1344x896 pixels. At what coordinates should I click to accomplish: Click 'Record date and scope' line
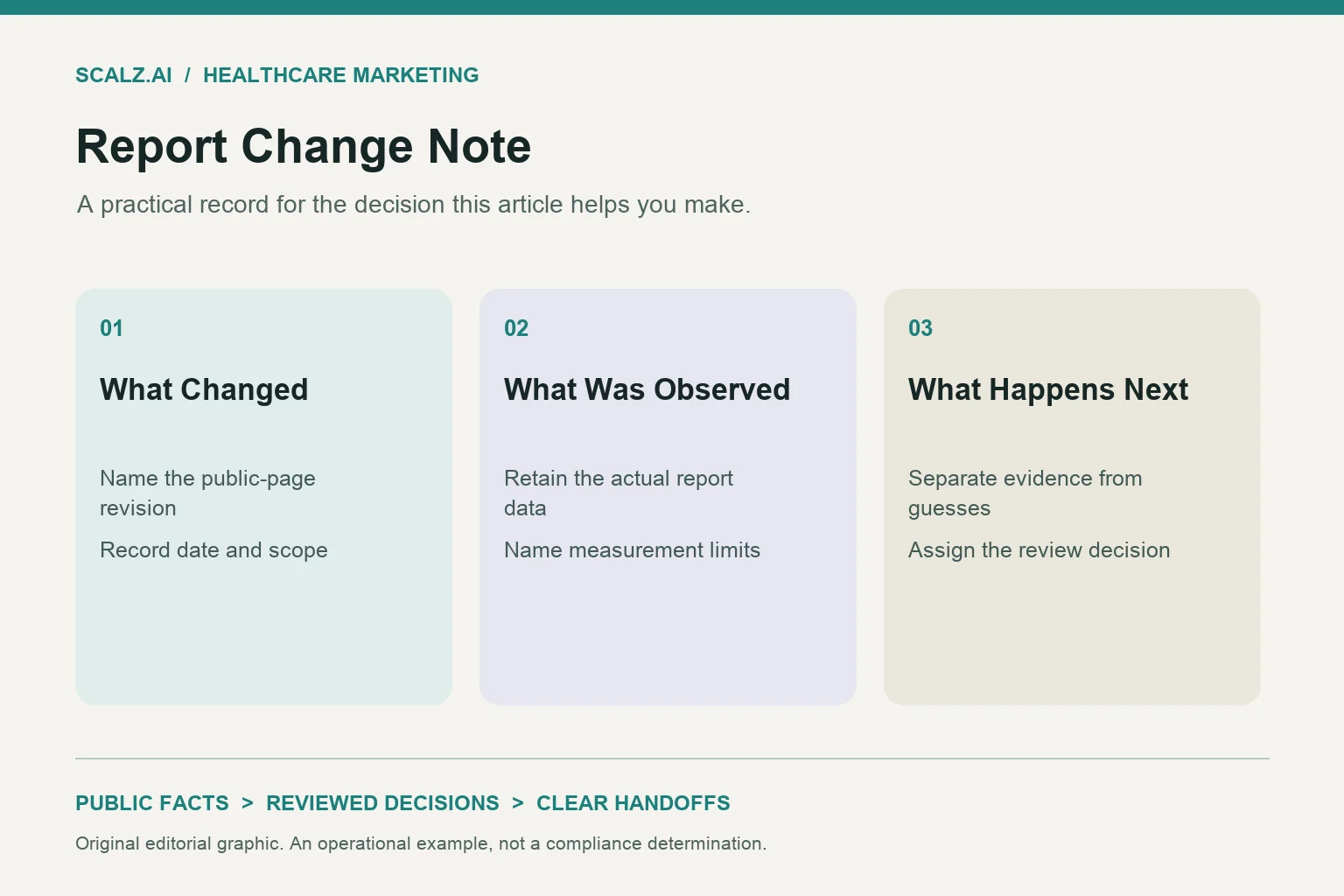[213, 550]
